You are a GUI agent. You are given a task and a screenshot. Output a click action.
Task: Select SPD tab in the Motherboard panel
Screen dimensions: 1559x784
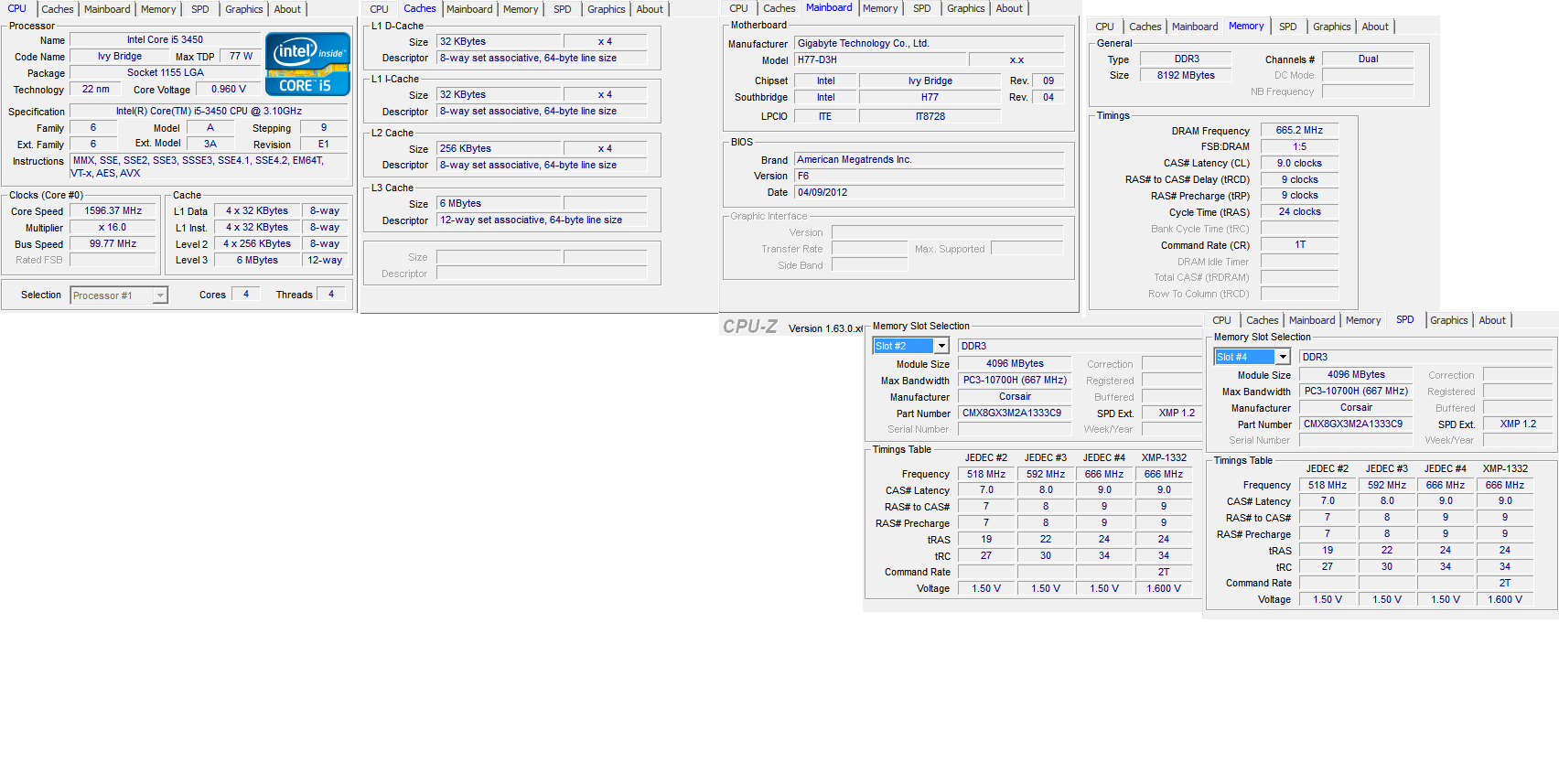[922, 8]
